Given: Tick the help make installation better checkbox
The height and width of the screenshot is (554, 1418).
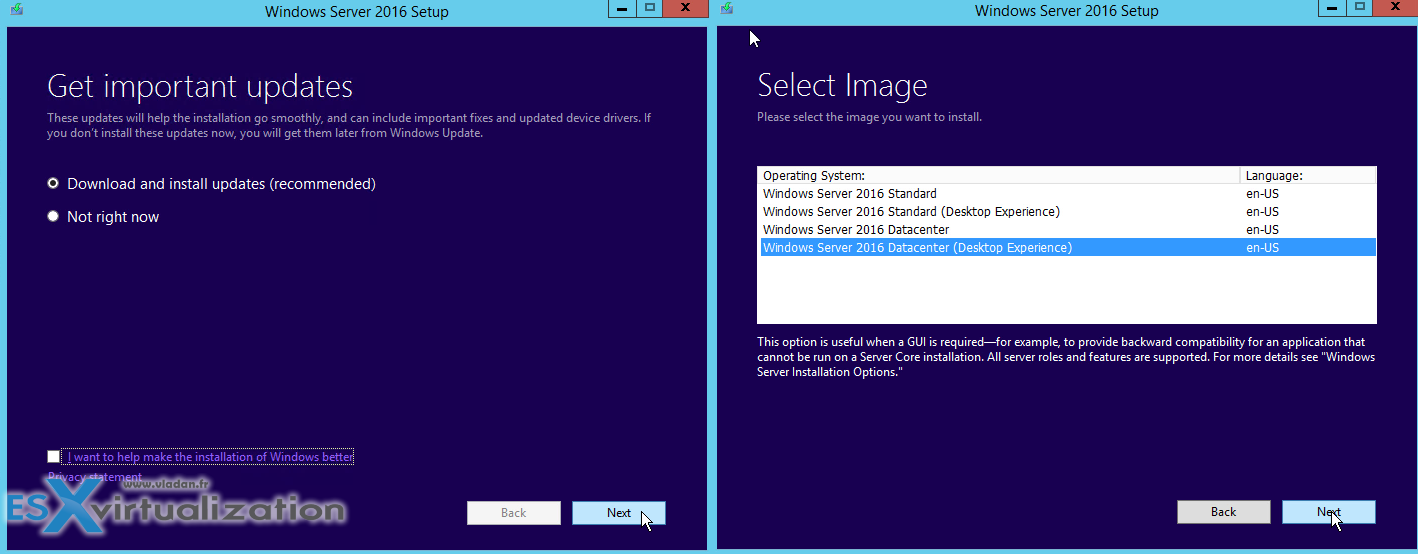Looking at the screenshot, I should pos(53,457).
